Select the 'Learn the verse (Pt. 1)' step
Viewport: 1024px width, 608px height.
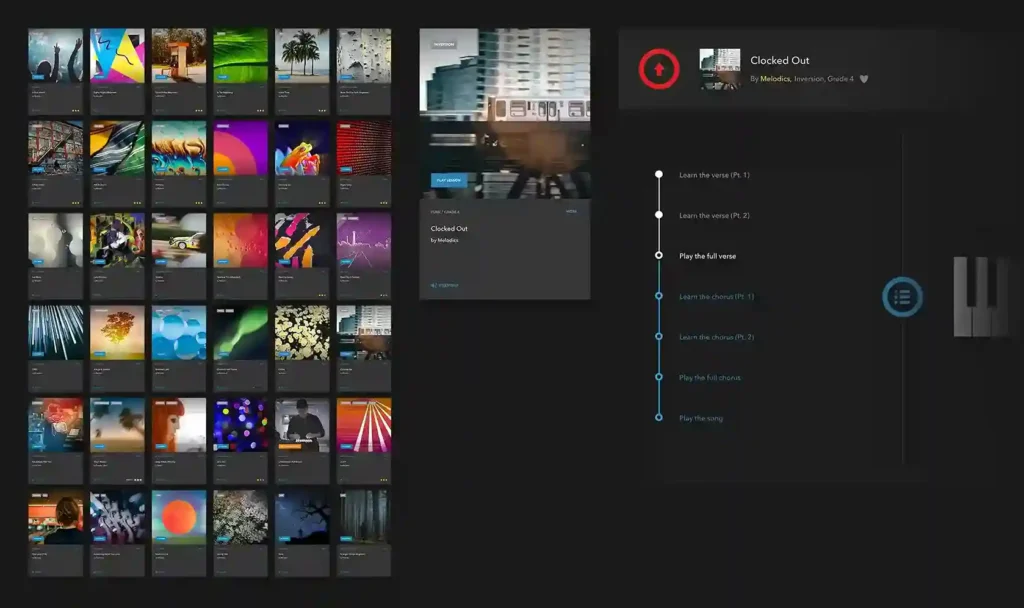click(714, 175)
